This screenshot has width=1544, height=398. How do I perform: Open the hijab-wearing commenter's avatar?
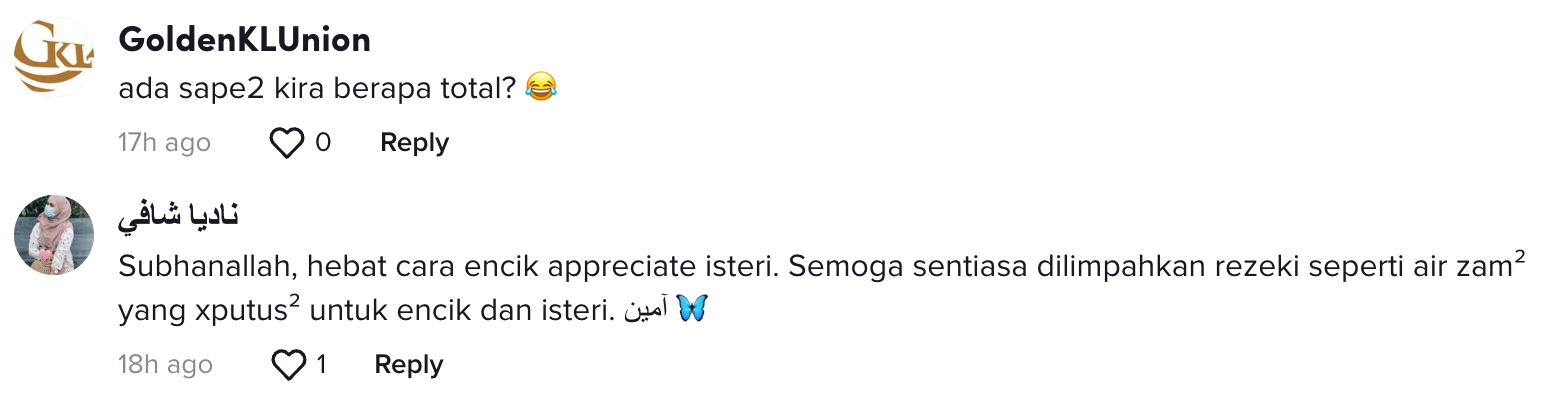[53, 234]
